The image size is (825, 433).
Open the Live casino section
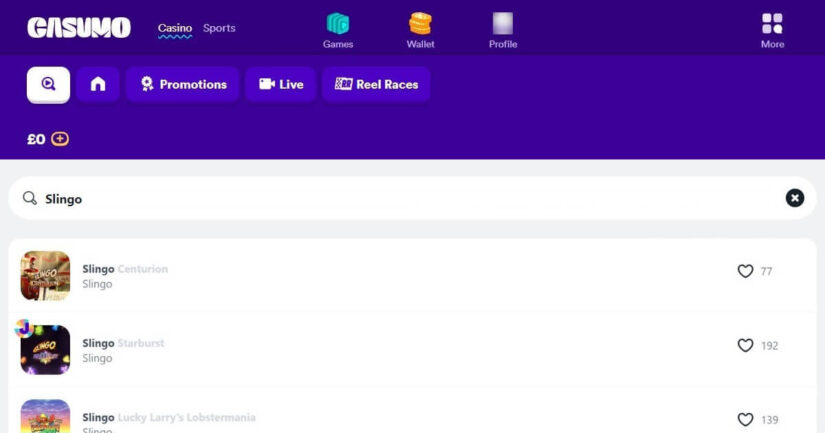point(281,84)
